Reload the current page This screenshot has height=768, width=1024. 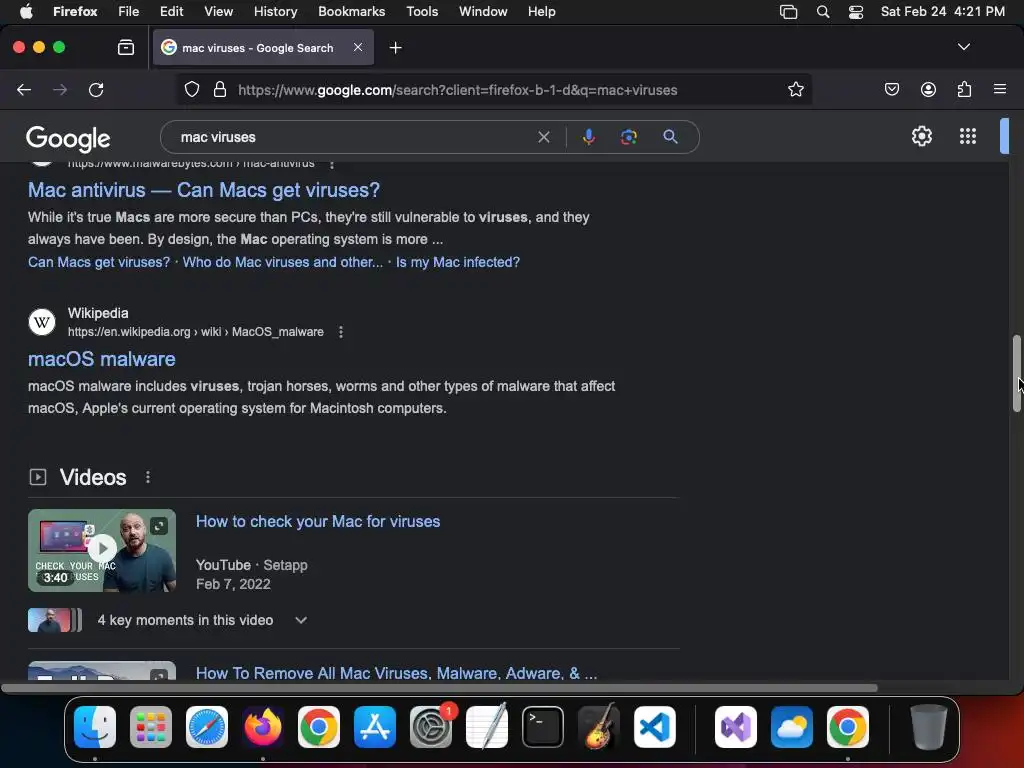96,89
